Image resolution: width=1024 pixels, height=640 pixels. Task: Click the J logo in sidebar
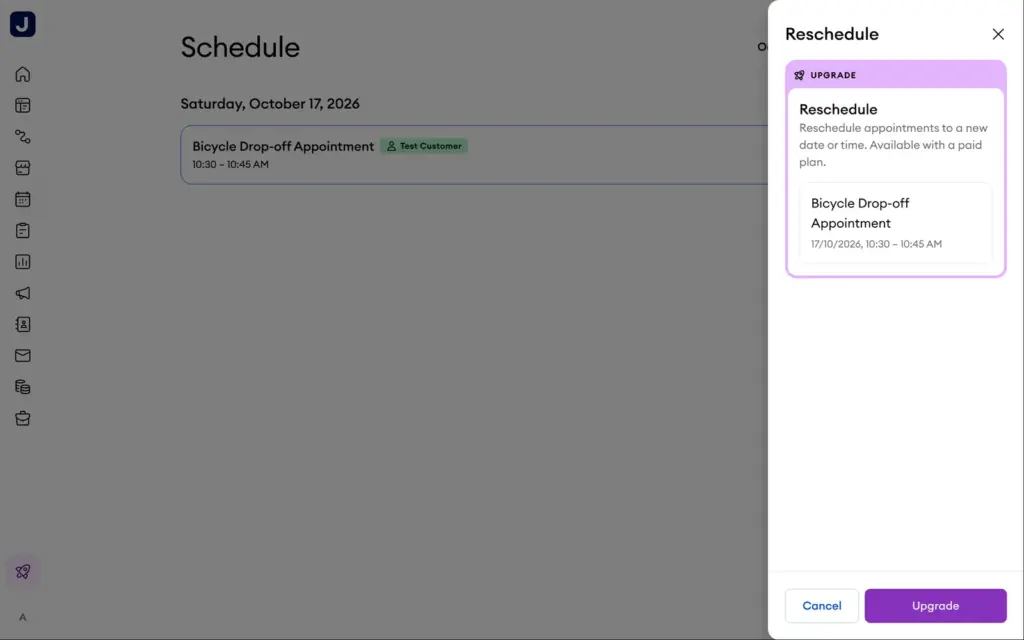click(x=23, y=24)
